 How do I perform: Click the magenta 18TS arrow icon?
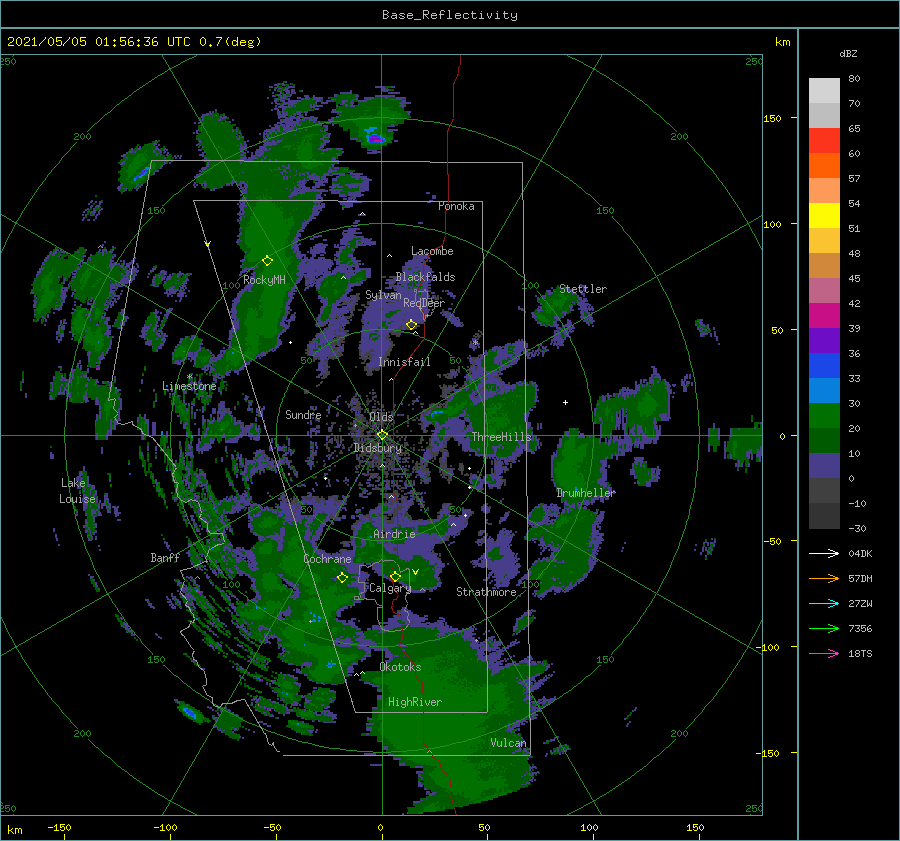coord(824,653)
